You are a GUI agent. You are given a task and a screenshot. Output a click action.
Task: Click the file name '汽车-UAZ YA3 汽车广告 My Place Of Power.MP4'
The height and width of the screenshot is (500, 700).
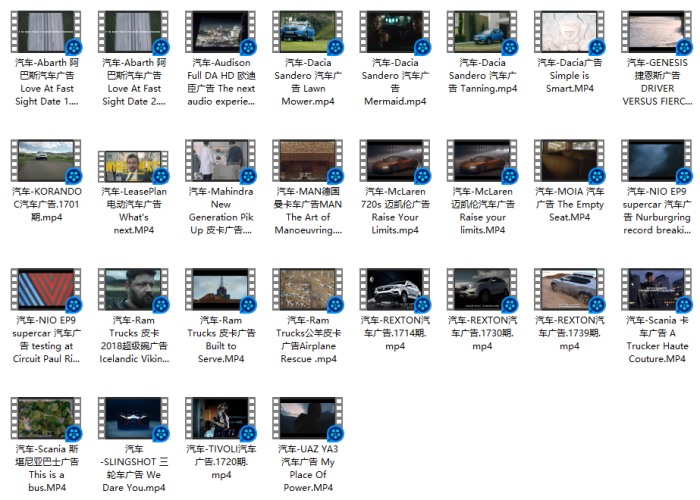click(308, 468)
